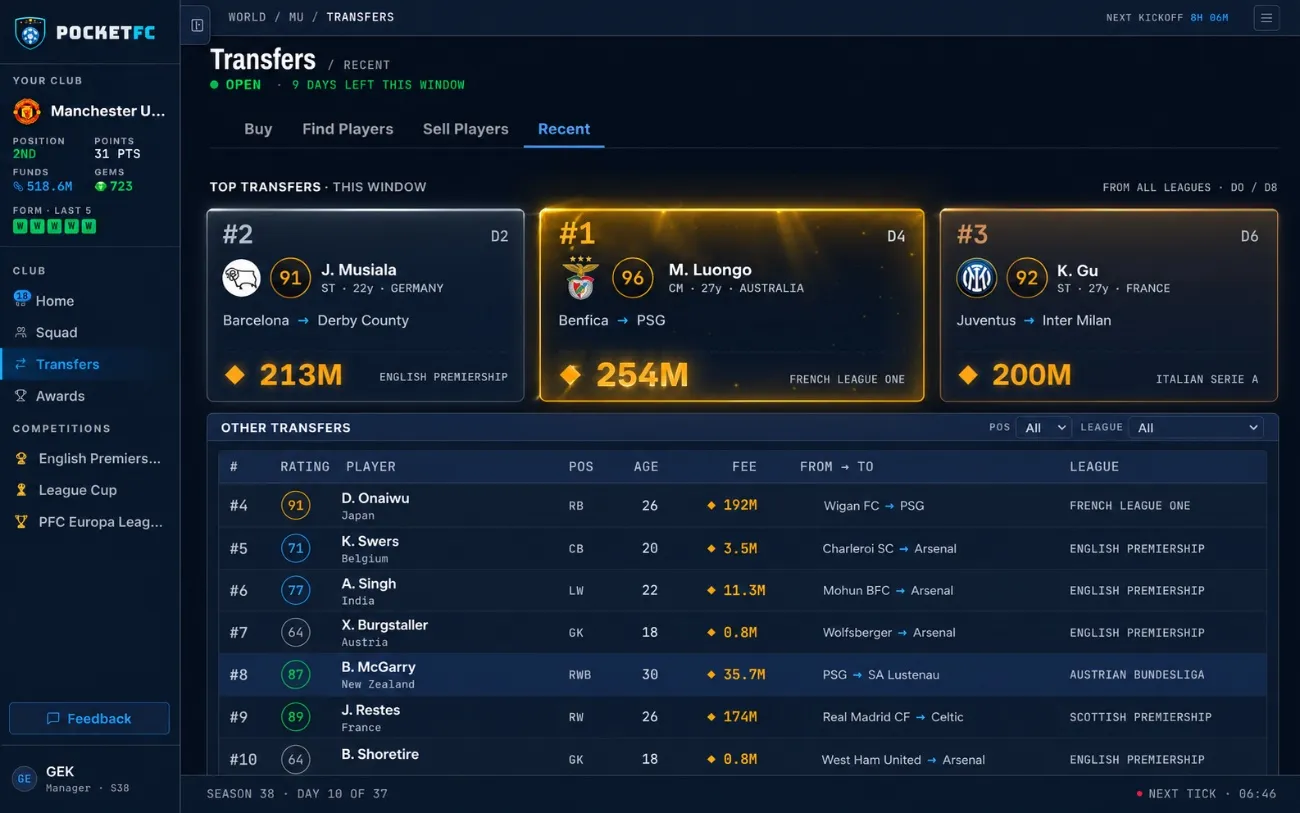Open the hamburger menu in top bar

[x=1266, y=17]
